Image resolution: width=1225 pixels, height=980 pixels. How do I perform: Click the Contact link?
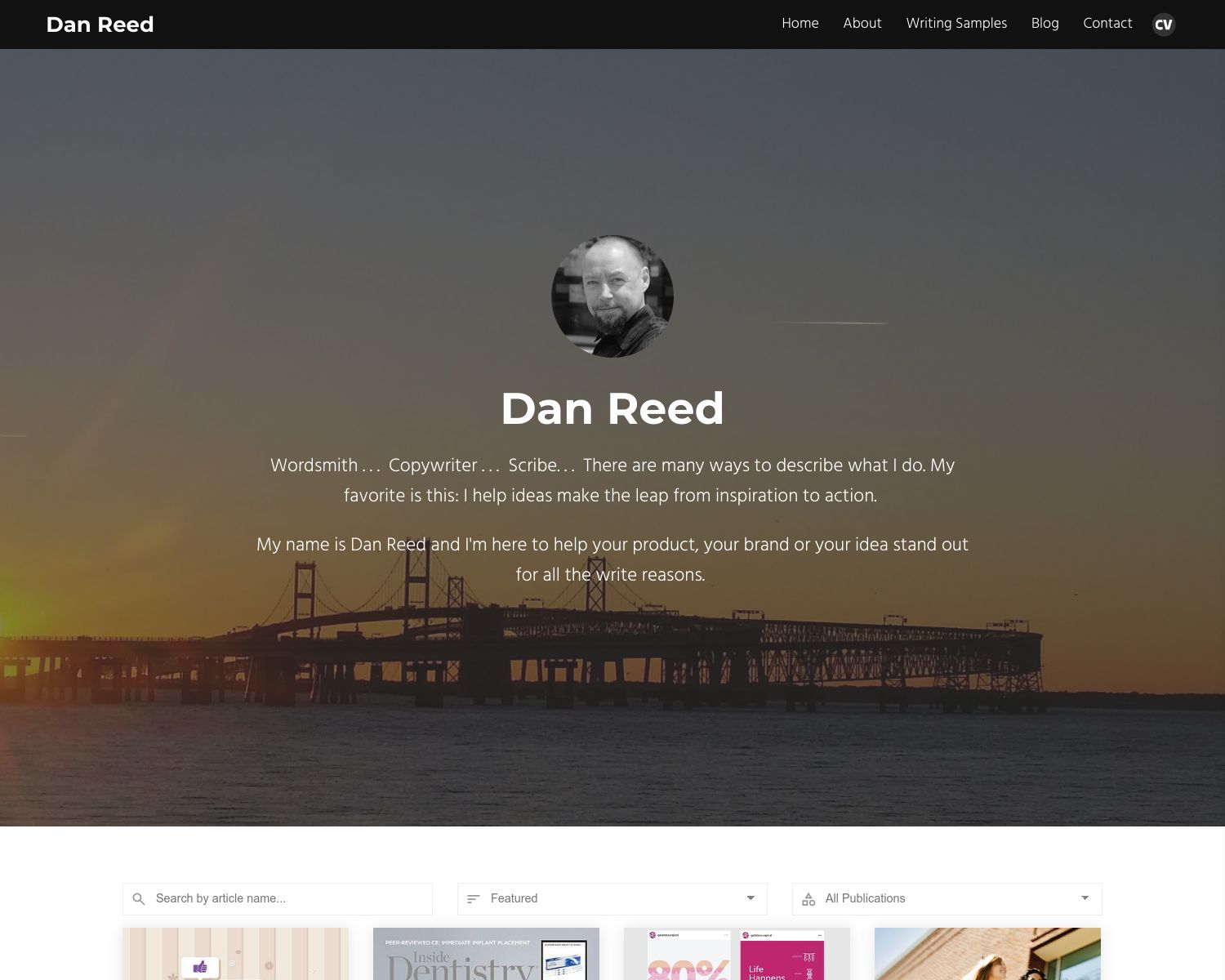pos(1107,24)
